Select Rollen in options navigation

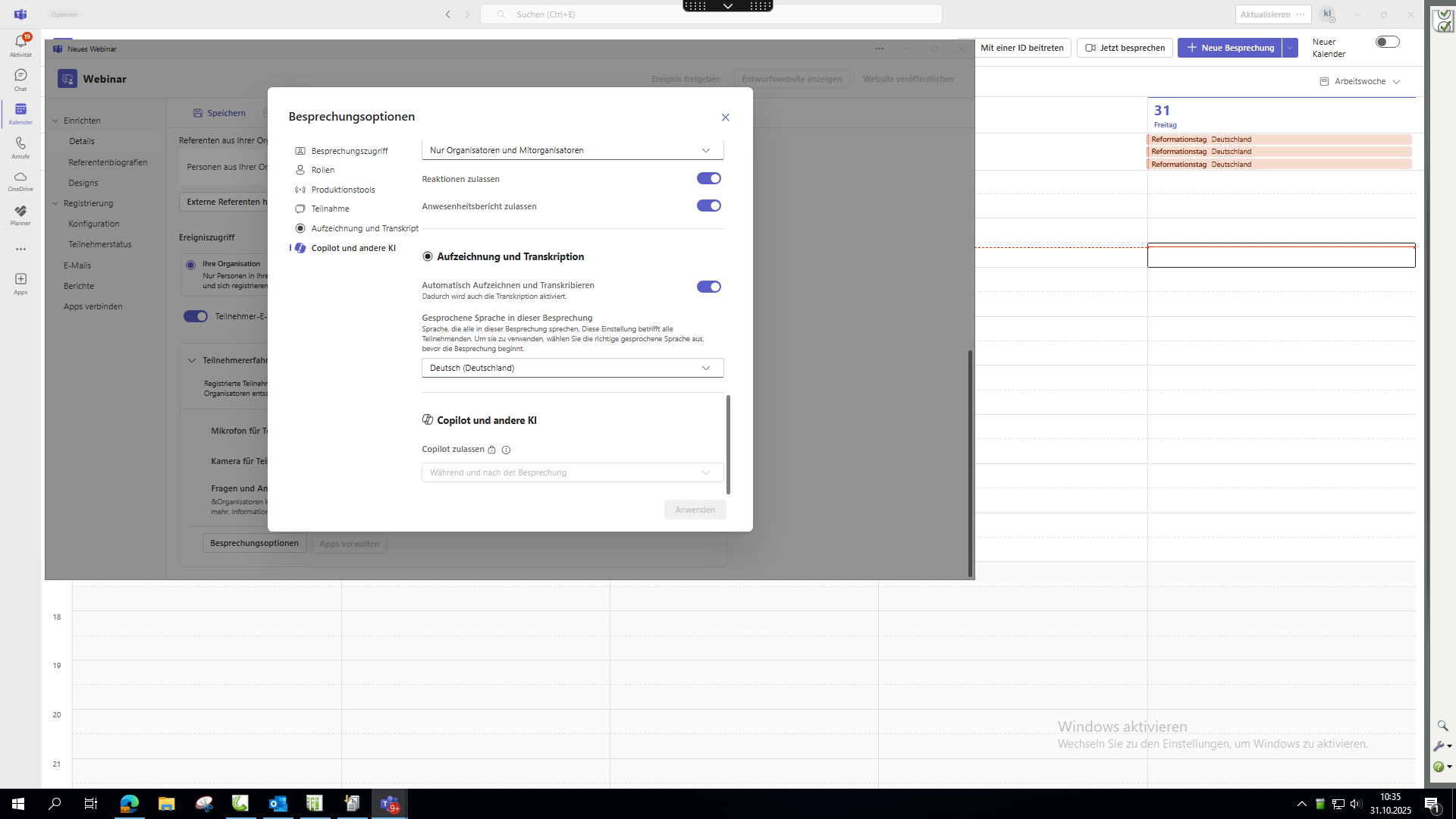(322, 170)
